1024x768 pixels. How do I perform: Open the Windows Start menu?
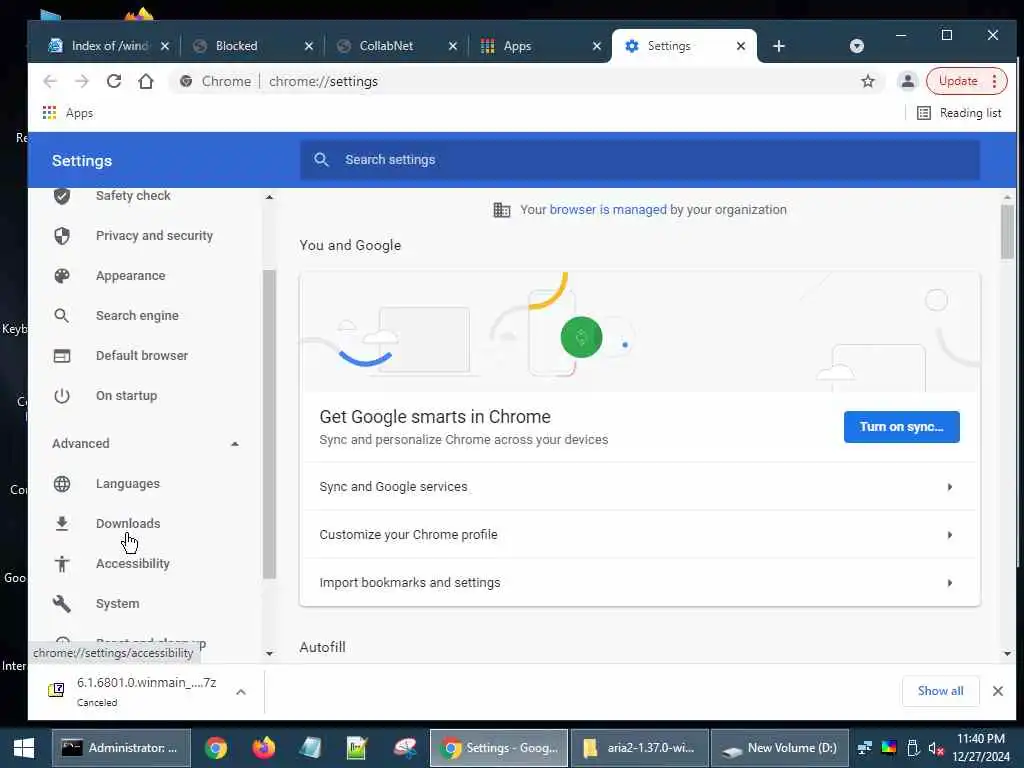click(24, 748)
